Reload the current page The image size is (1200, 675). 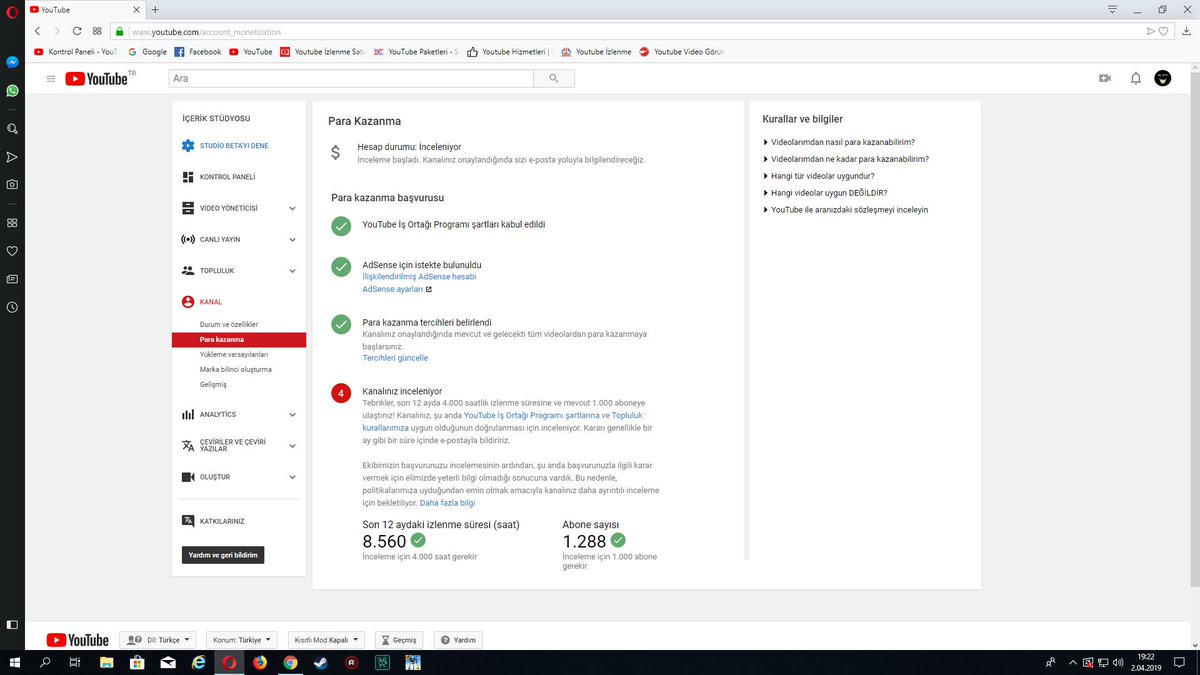click(76, 31)
